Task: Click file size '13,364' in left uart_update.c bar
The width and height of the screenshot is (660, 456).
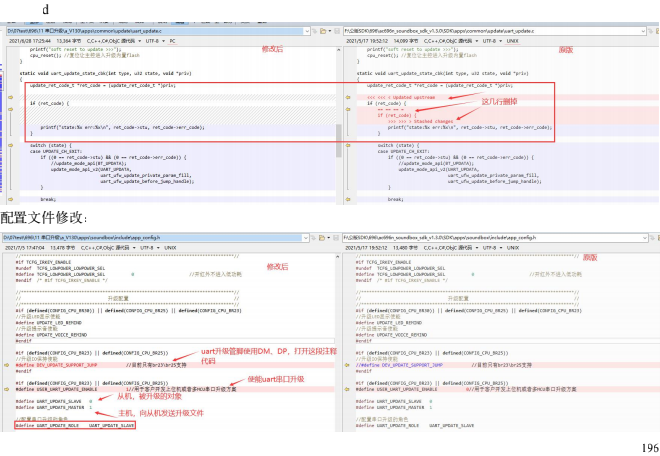Action: 64,41
